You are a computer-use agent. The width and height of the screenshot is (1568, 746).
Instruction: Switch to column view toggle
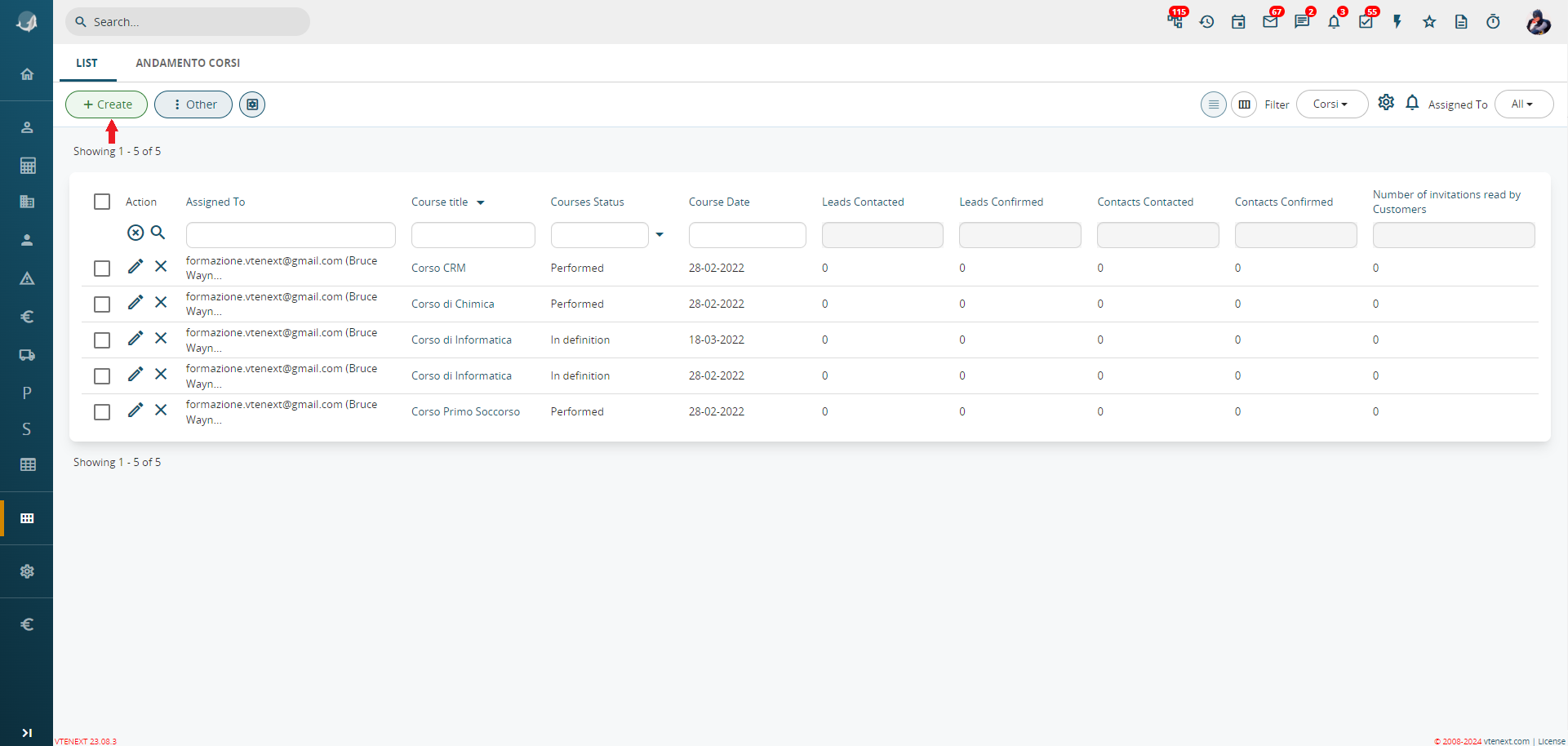click(1244, 104)
